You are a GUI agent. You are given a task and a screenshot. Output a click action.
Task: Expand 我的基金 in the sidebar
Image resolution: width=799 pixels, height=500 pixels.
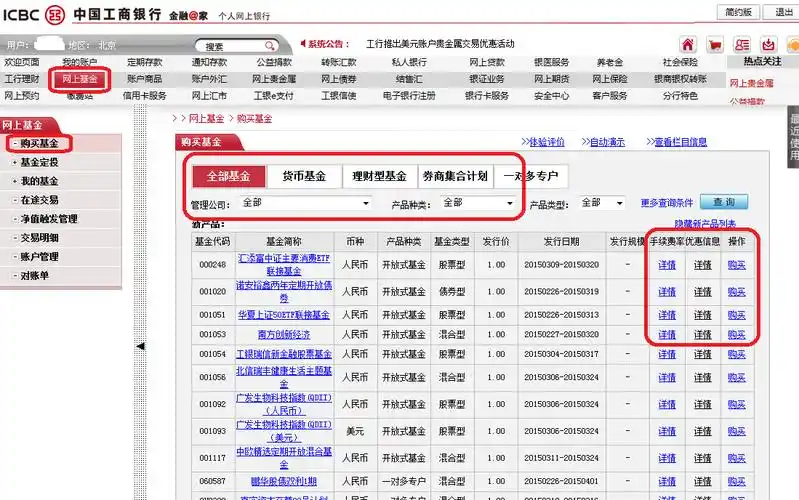click(39, 181)
